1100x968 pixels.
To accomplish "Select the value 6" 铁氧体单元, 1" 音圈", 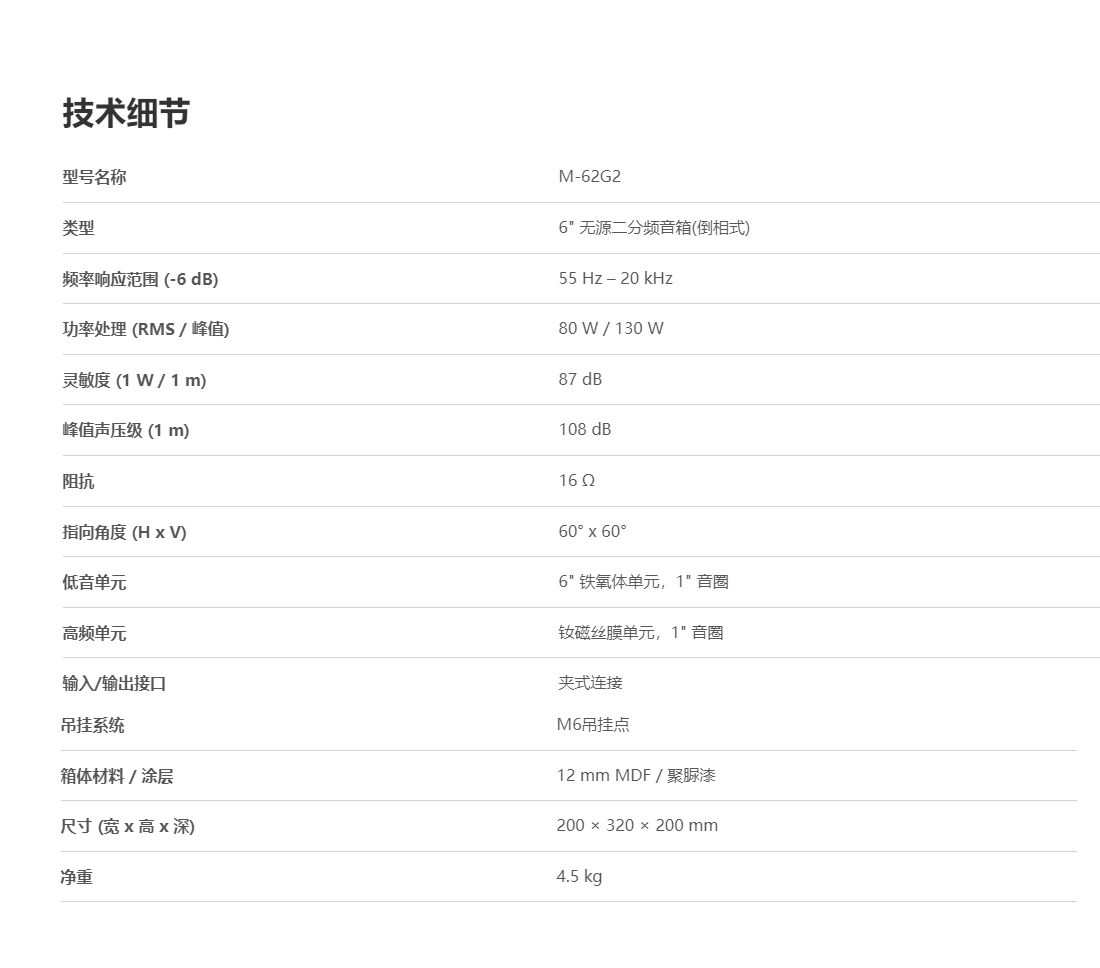I will point(643,582).
